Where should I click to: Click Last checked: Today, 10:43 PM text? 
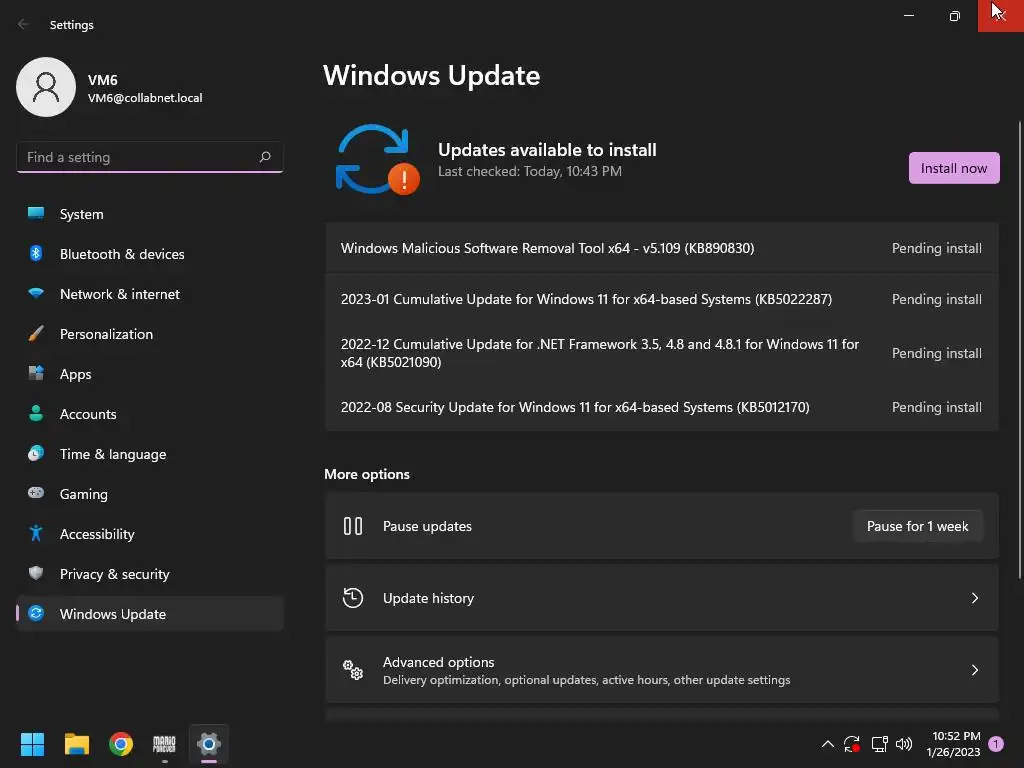(x=530, y=171)
